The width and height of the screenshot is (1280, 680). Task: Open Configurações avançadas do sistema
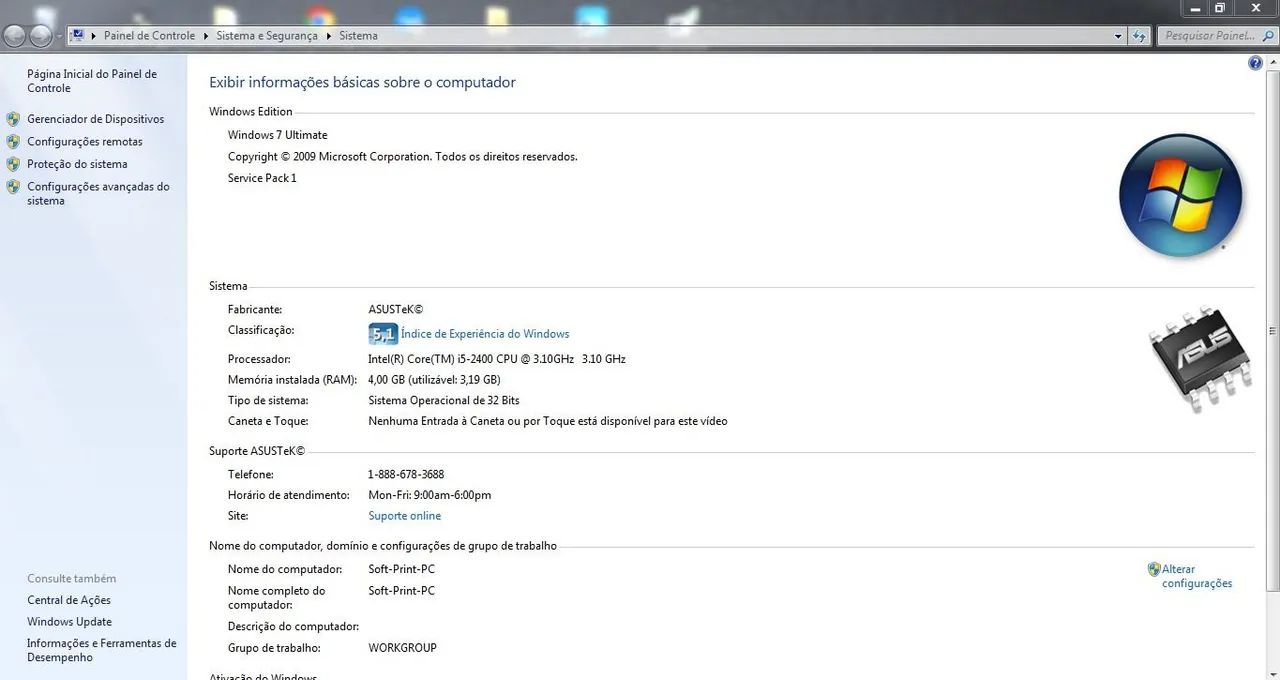pos(98,194)
